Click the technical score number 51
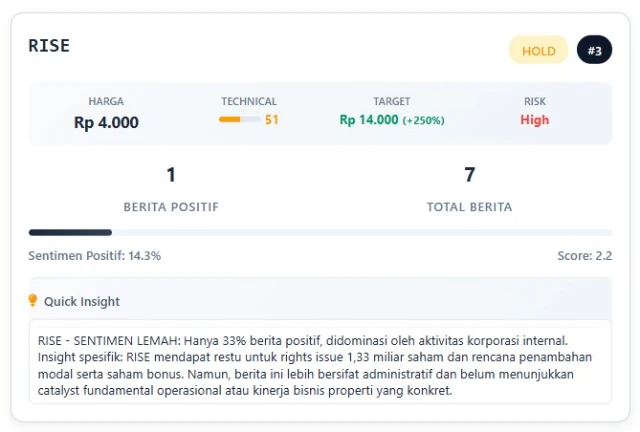Image resolution: width=640 pixels, height=432 pixels. coord(272,120)
